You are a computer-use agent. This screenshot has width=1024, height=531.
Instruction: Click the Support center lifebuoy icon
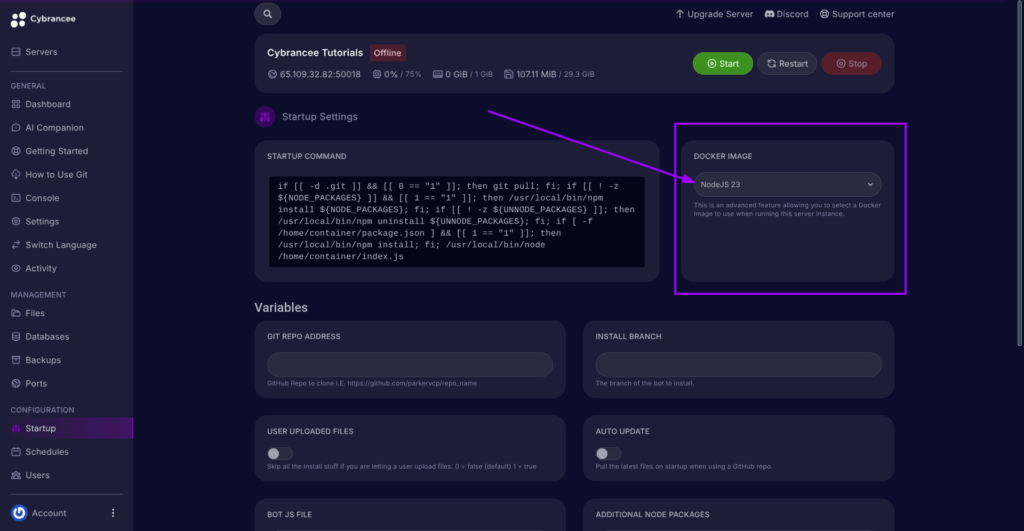pyautogui.click(x=824, y=14)
